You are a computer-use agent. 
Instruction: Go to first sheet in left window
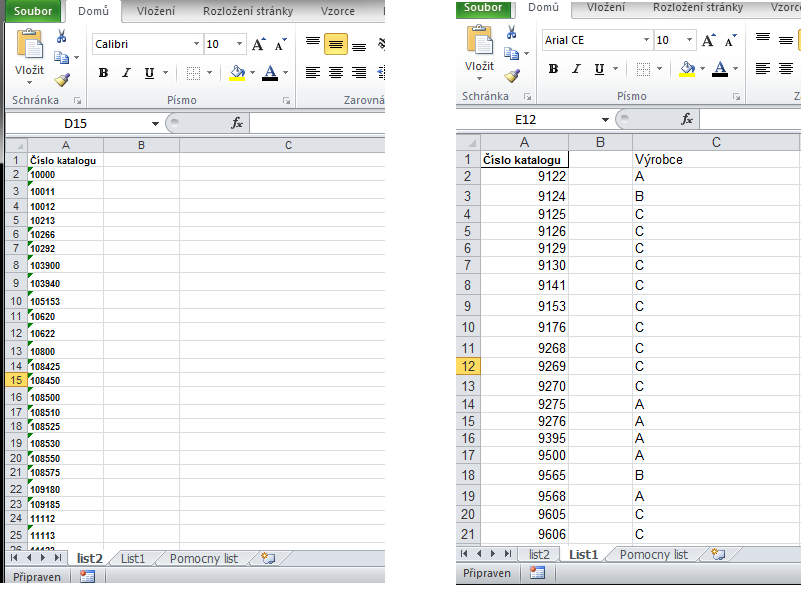pos(14,558)
